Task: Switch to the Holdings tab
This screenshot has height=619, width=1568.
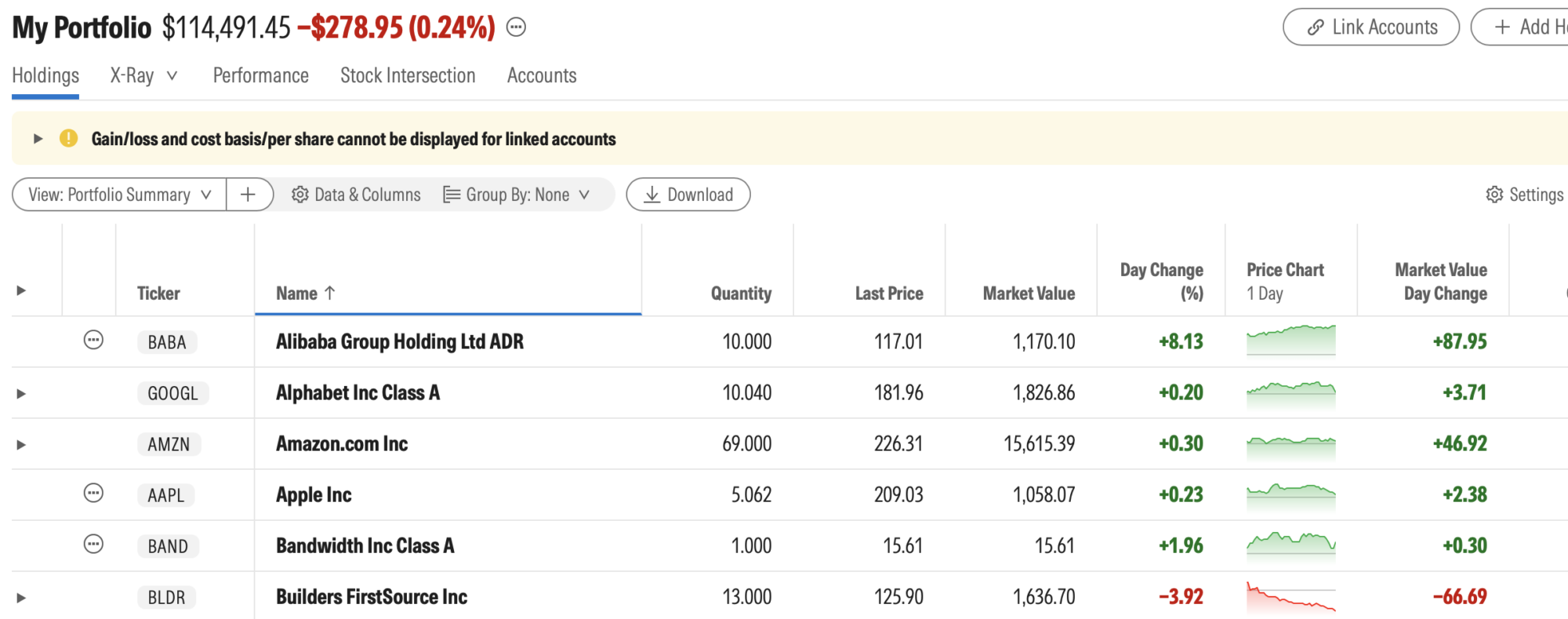Action: click(x=45, y=75)
